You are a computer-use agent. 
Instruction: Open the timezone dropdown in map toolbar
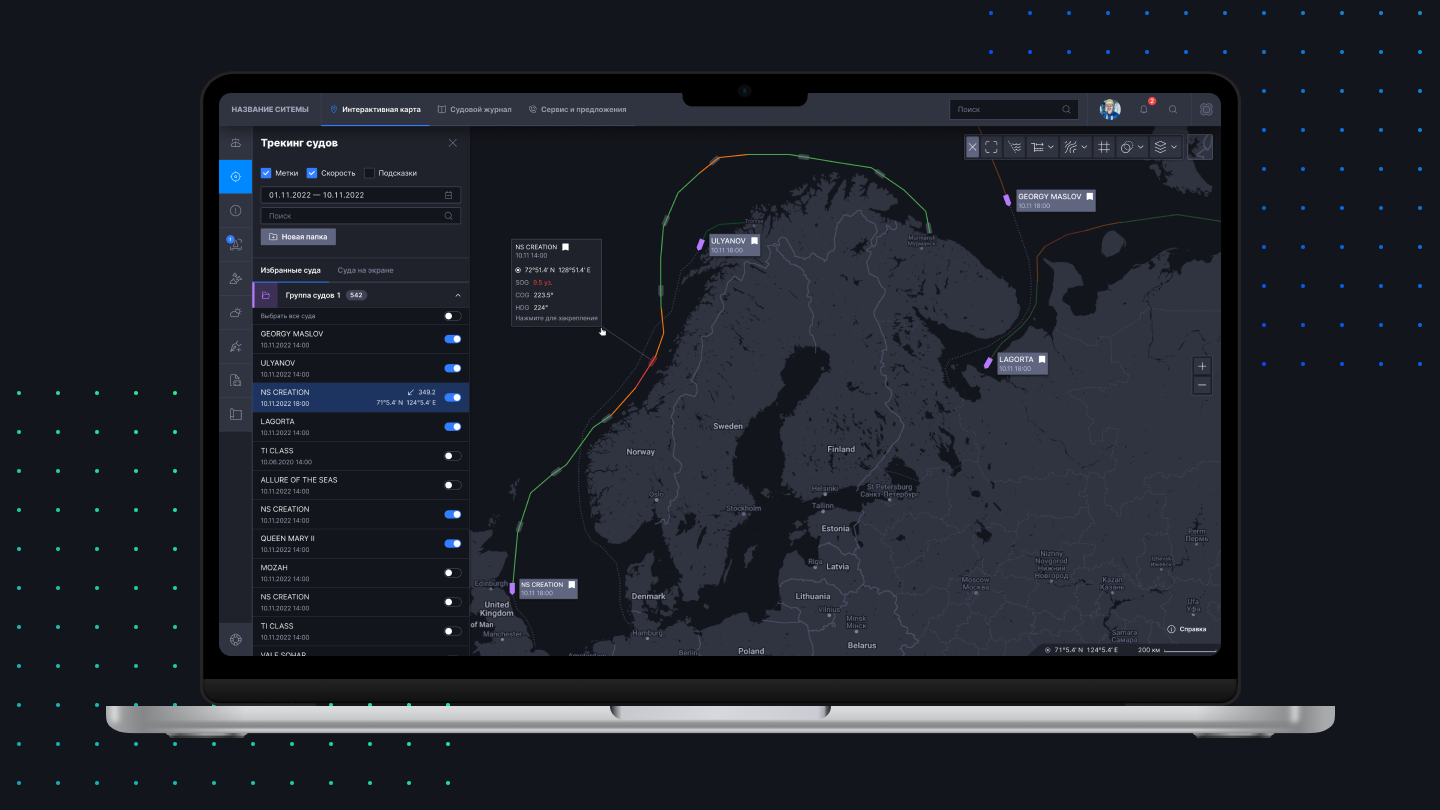click(1131, 146)
